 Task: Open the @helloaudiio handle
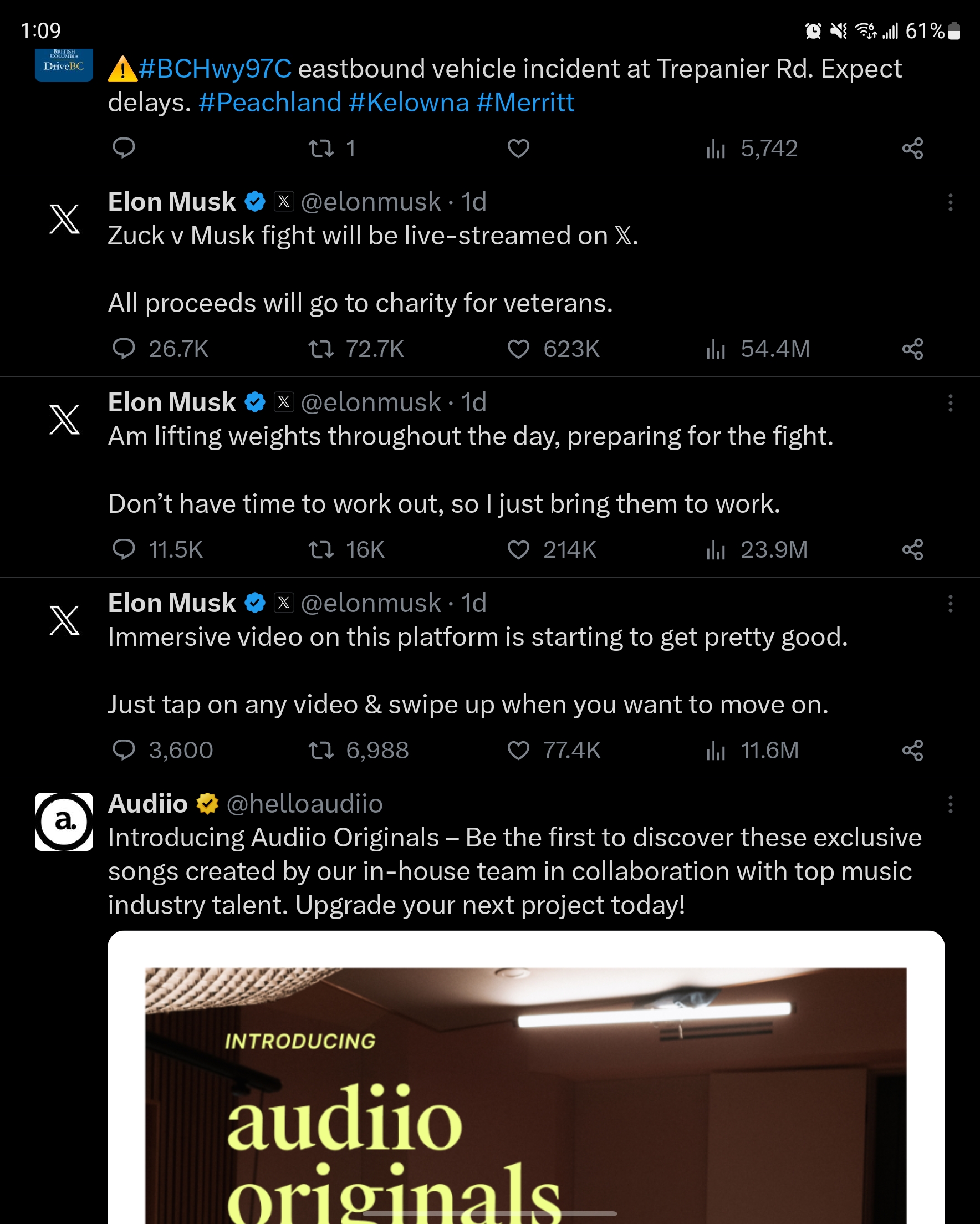pyautogui.click(x=304, y=804)
